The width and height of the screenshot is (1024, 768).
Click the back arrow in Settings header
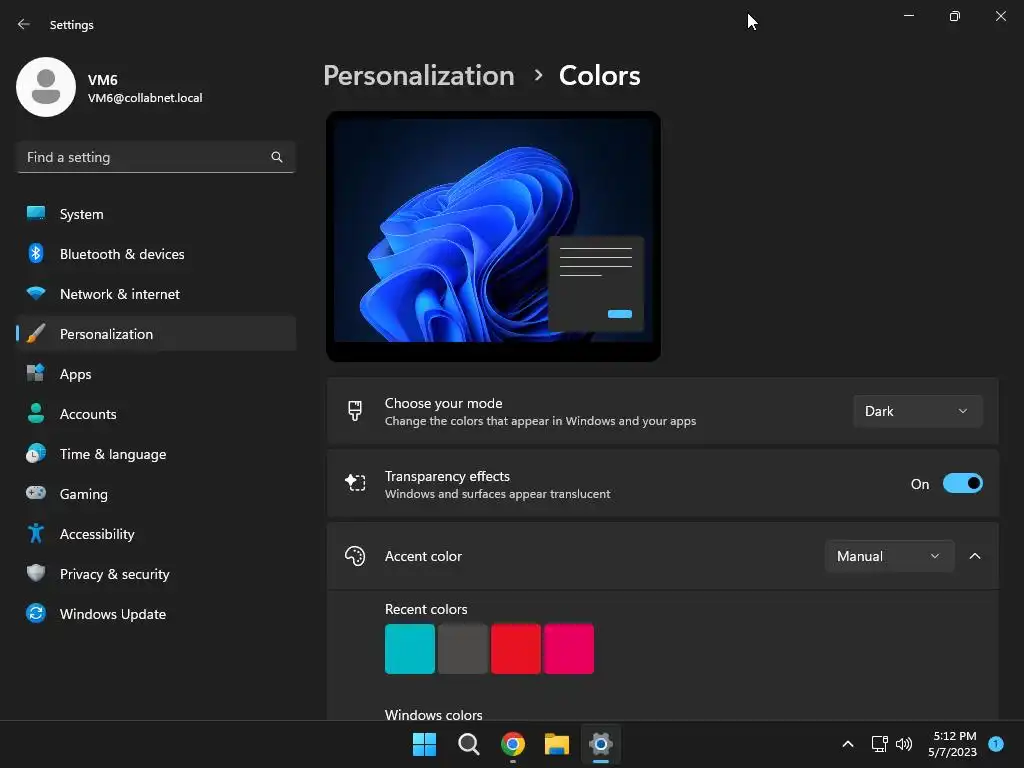coord(24,24)
